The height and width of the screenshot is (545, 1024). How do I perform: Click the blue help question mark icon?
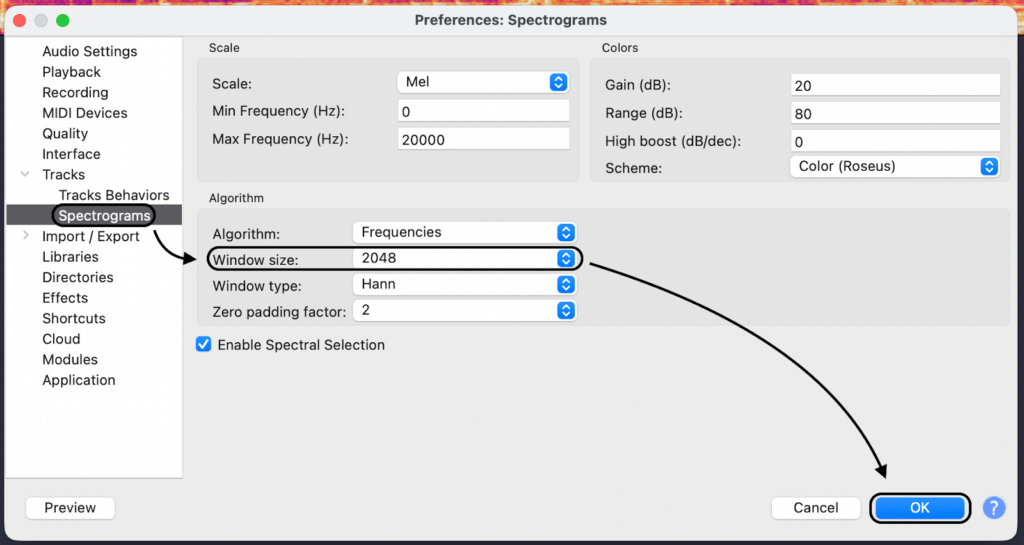993,508
